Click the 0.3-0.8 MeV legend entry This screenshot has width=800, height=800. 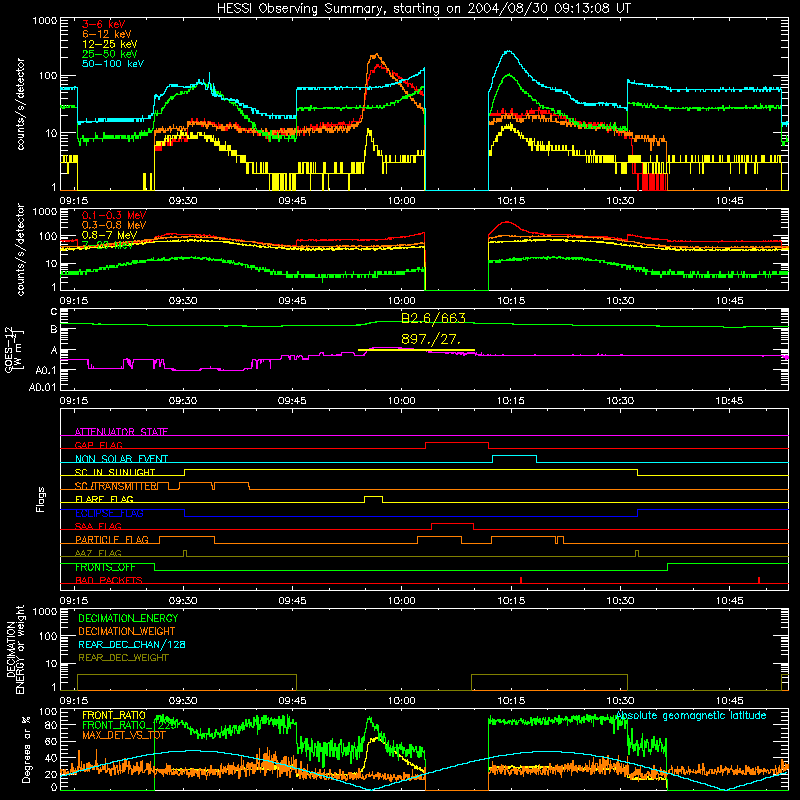click(x=114, y=225)
